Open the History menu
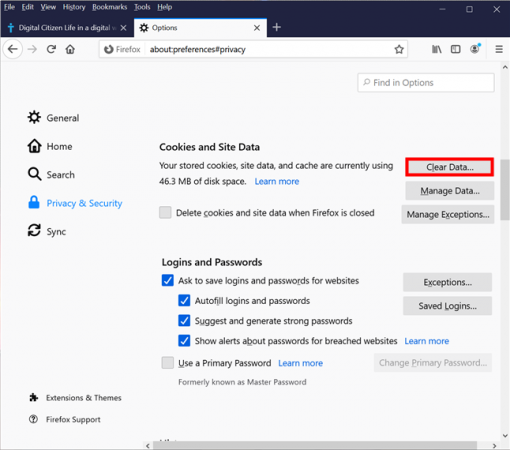 (x=74, y=7)
